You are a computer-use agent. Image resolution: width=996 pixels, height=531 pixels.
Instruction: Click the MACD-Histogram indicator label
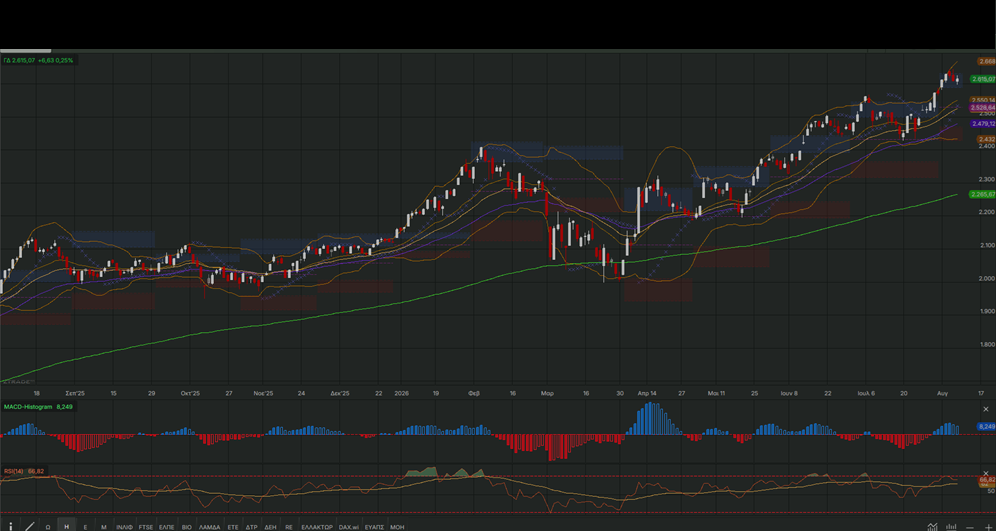[28, 407]
